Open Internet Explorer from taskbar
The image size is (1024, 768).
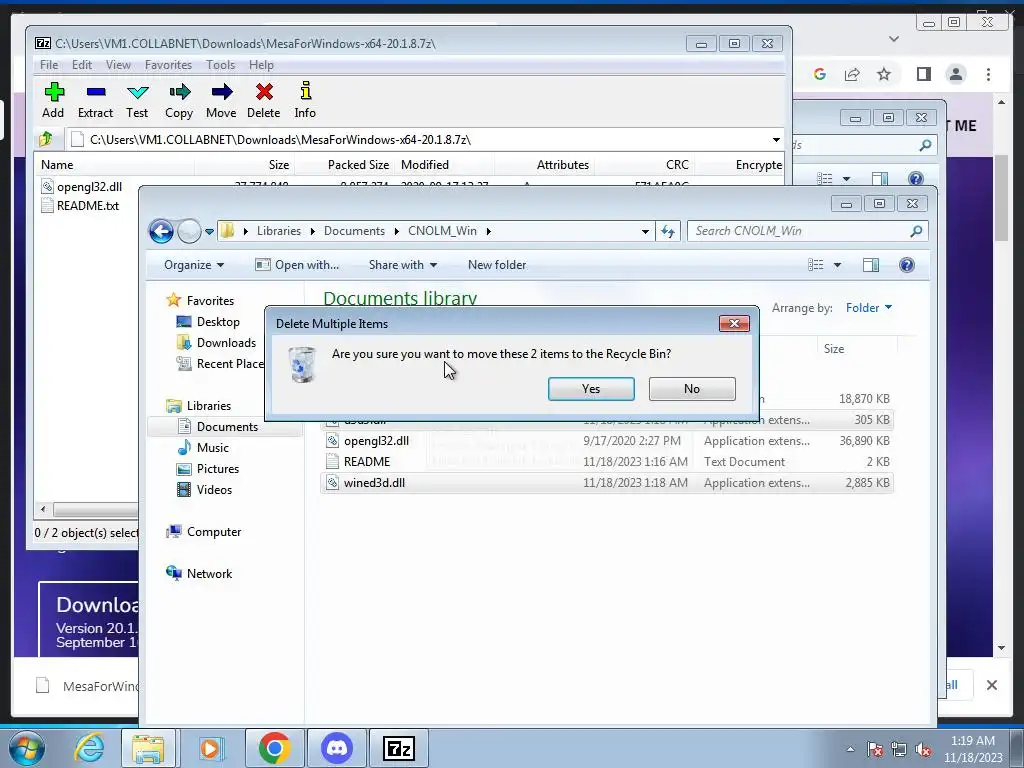[89, 748]
